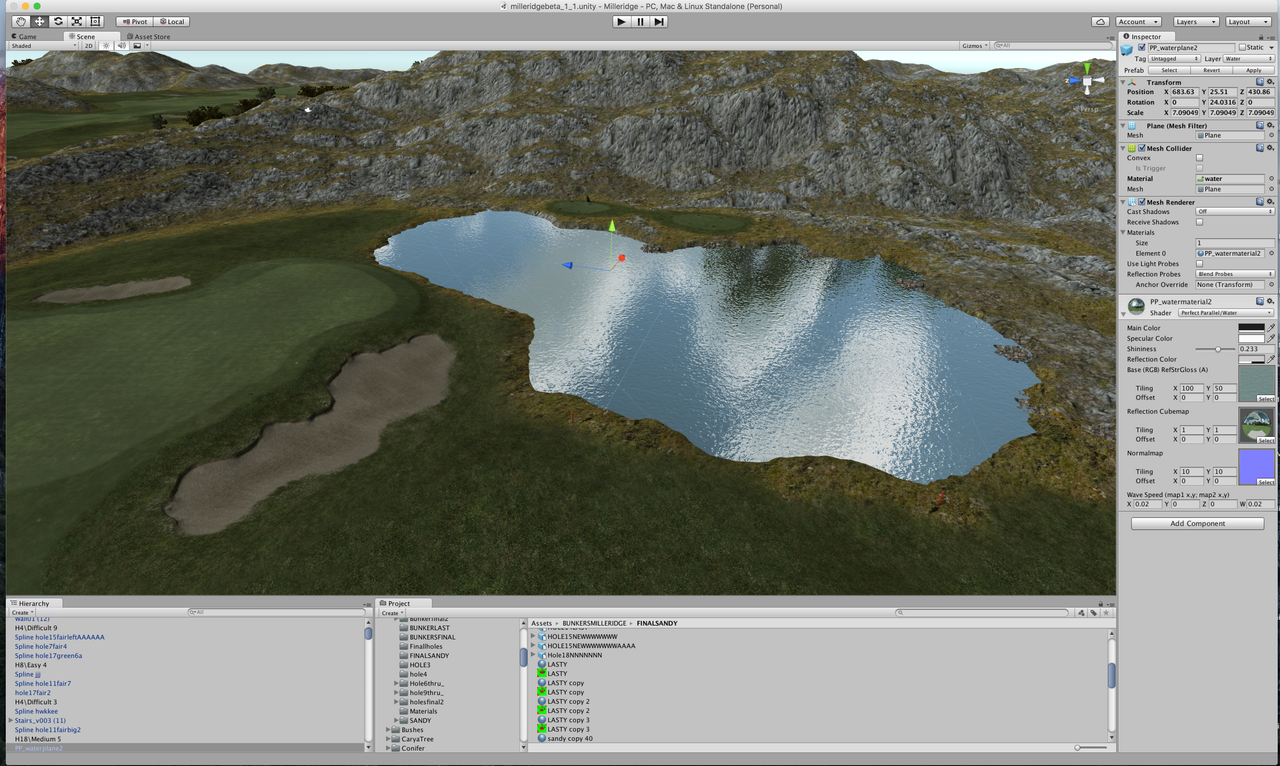Pick Specular Color with eyedropper

(x=1271, y=338)
